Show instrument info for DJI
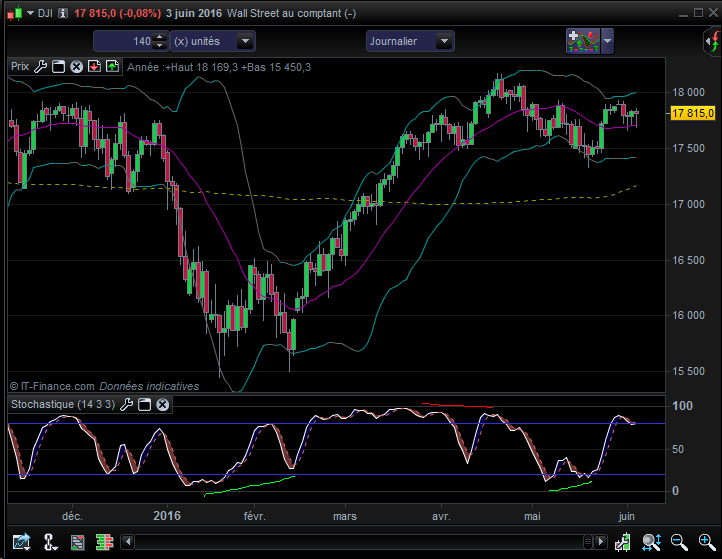The image size is (722, 559). tap(63, 13)
